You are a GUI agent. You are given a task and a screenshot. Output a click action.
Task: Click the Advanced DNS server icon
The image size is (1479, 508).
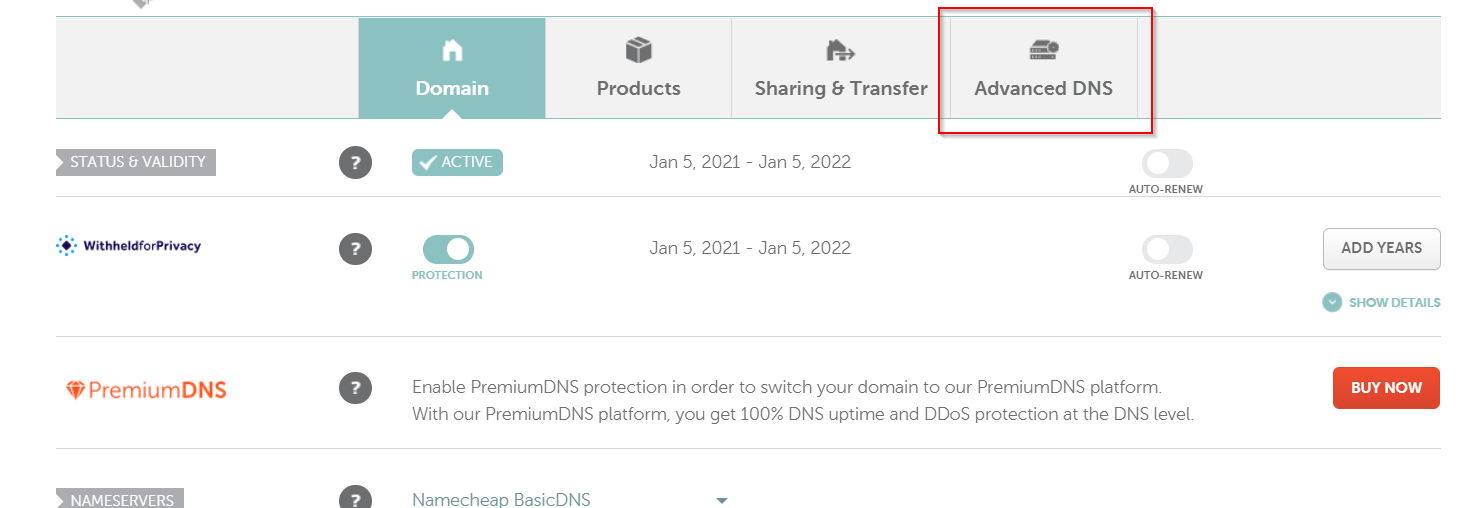[x=1043, y=50]
